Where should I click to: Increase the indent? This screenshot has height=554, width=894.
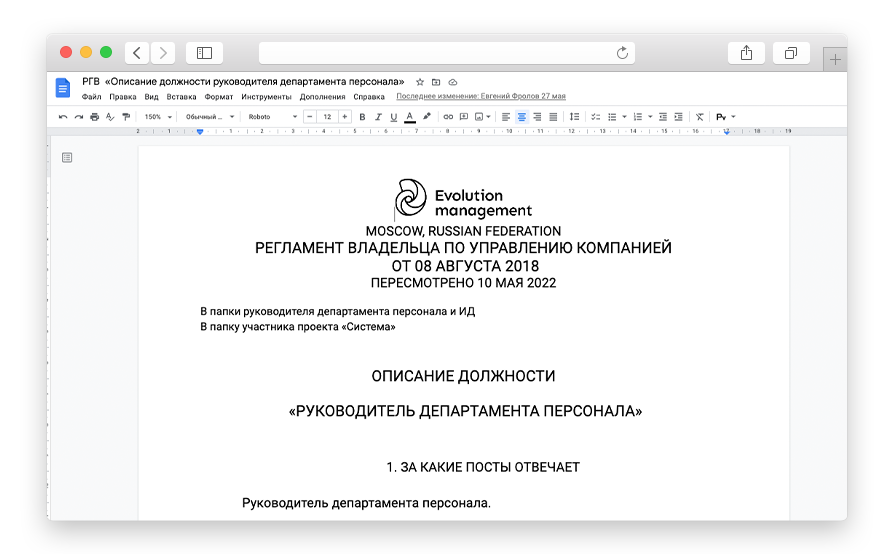click(678, 117)
